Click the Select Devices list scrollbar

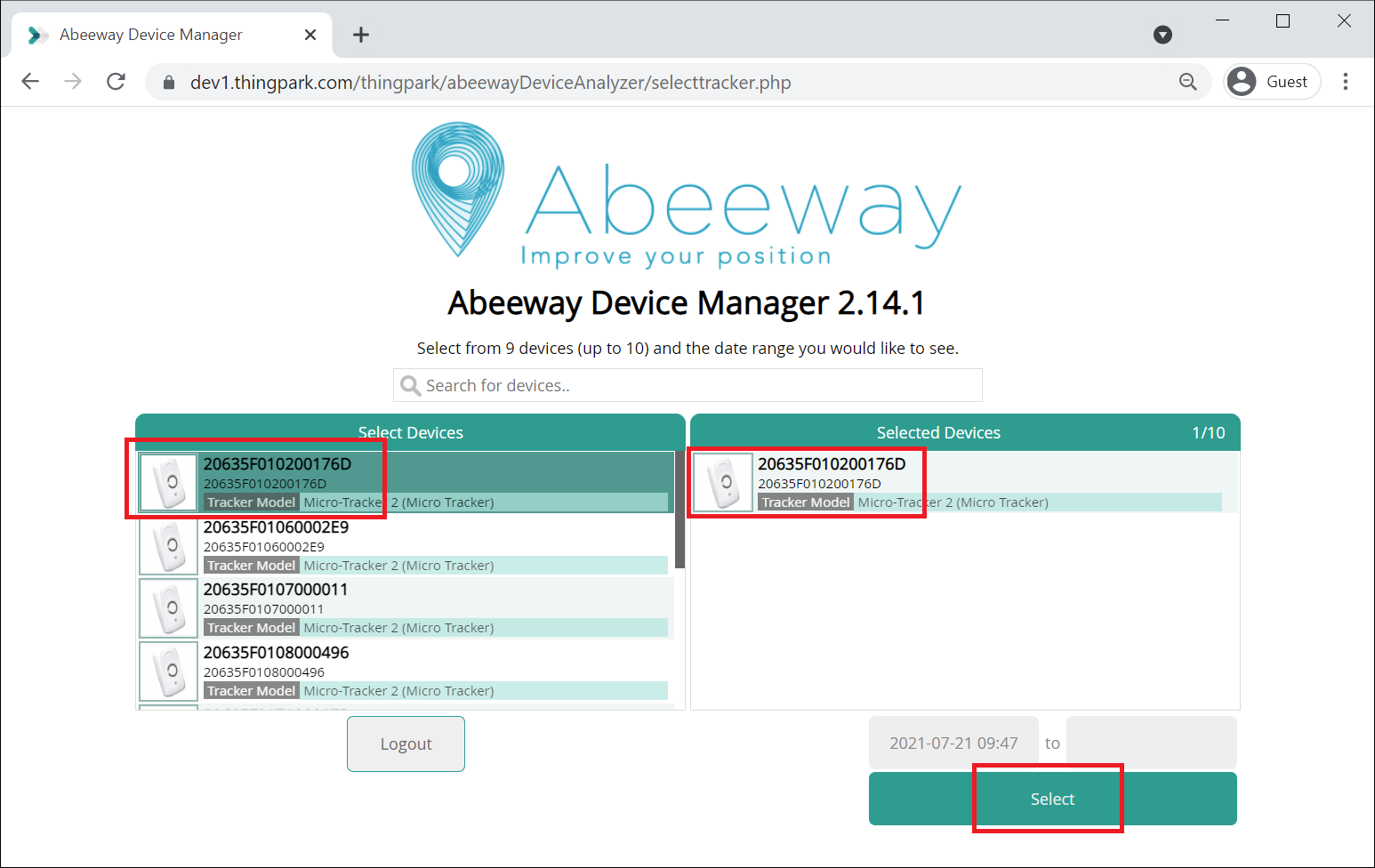[679, 510]
